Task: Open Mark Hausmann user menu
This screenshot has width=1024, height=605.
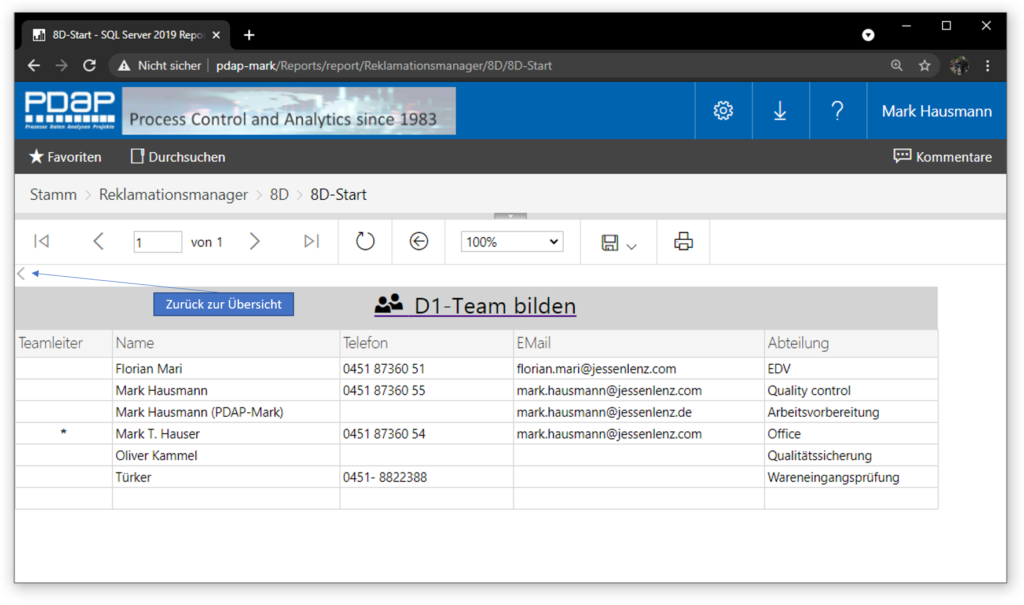Action: pyautogui.click(x=936, y=111)
